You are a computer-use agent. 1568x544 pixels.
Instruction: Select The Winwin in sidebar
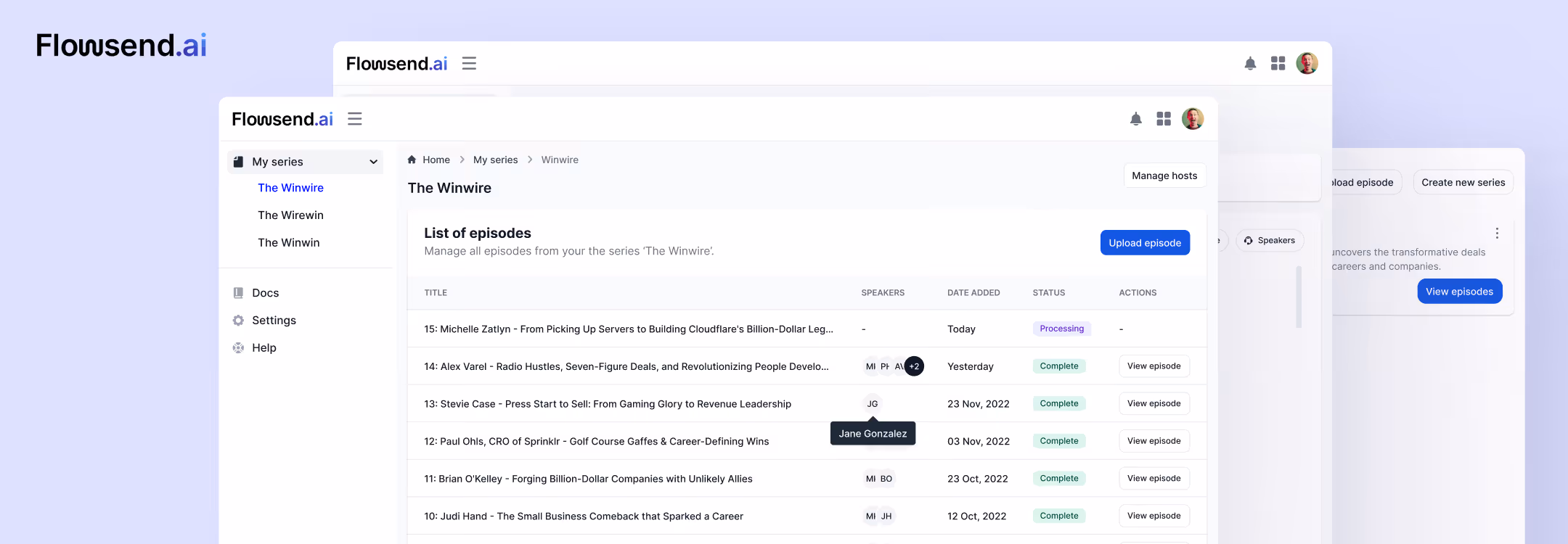pyautogui.click(x=288, y=243)
